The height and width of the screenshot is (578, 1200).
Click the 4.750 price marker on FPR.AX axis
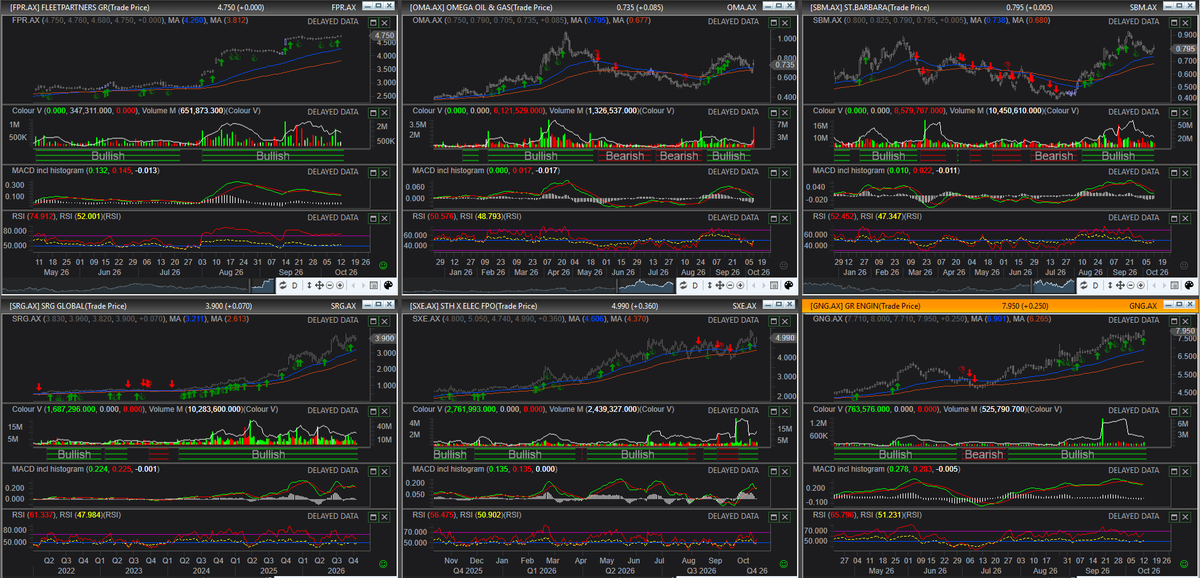[382, 36]
